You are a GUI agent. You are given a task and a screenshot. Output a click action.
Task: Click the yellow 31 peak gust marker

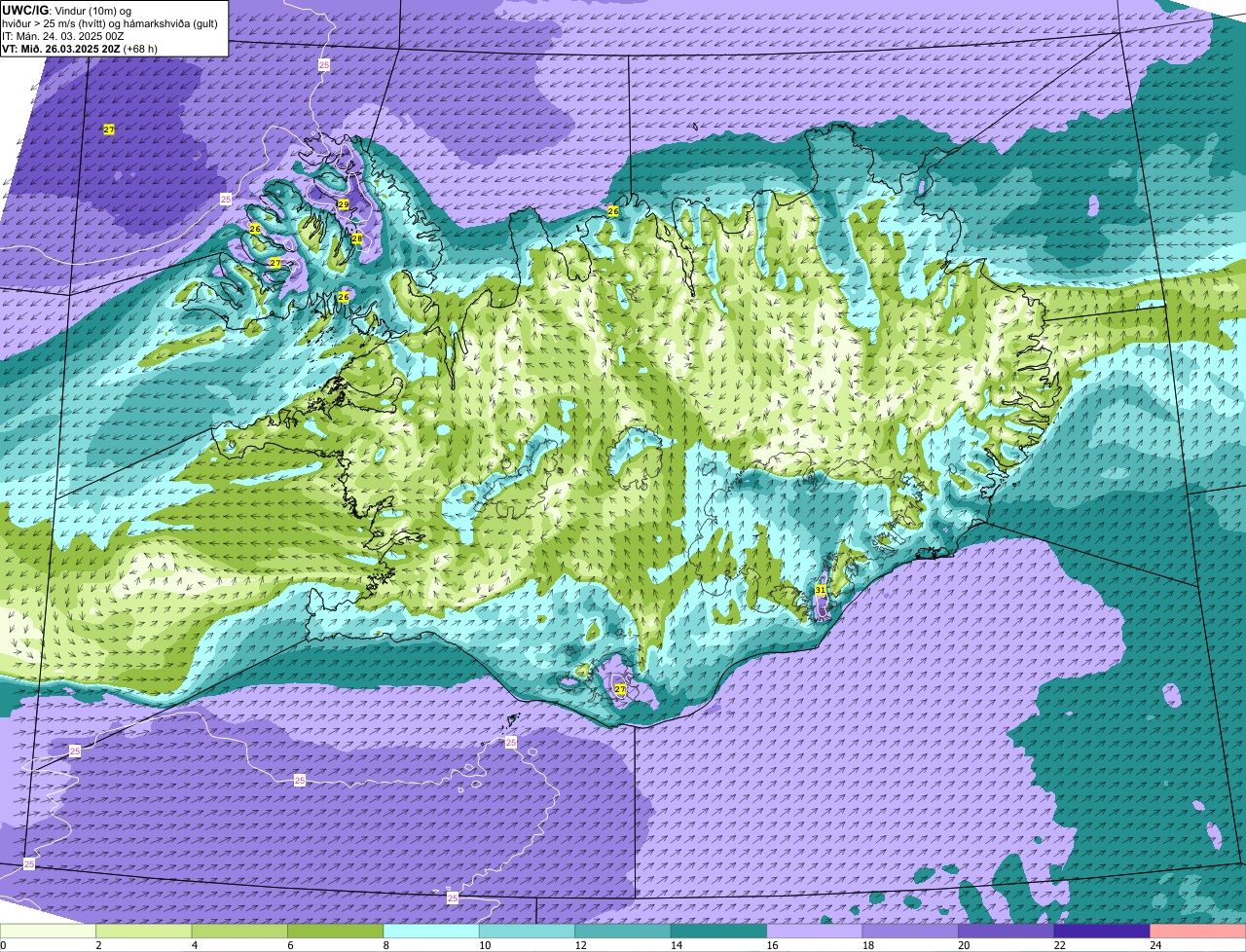coord(821,590)
